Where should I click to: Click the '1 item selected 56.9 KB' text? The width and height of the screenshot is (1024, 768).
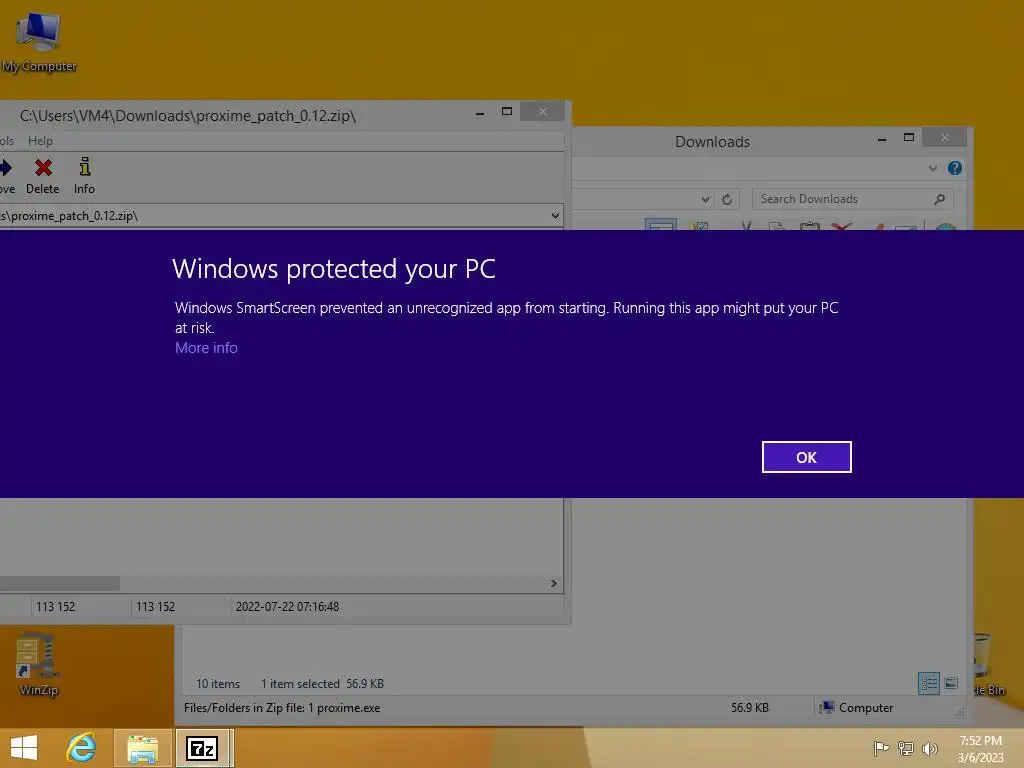323,684
